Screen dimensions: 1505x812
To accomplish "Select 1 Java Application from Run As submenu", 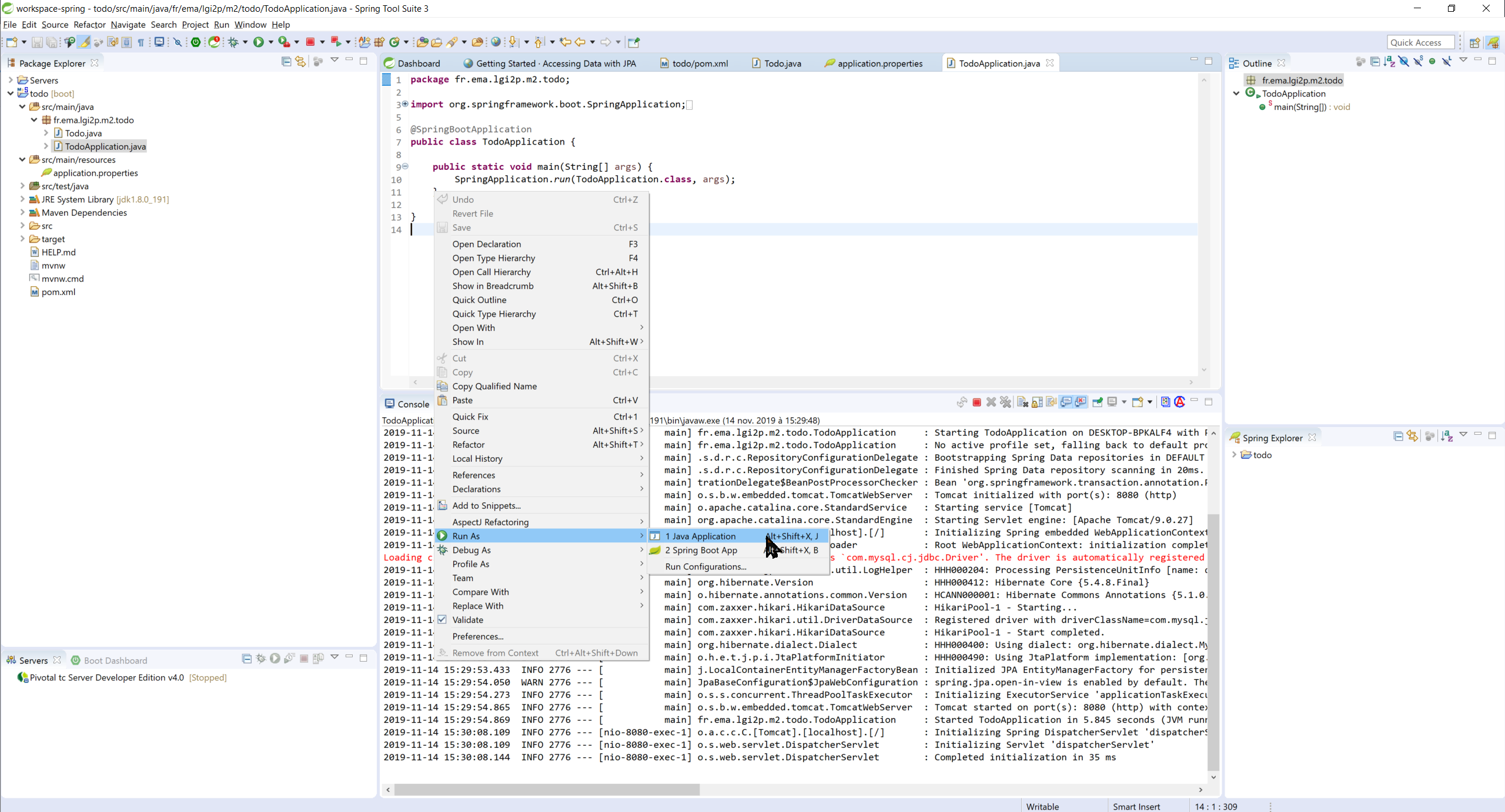I will [738, 536].
